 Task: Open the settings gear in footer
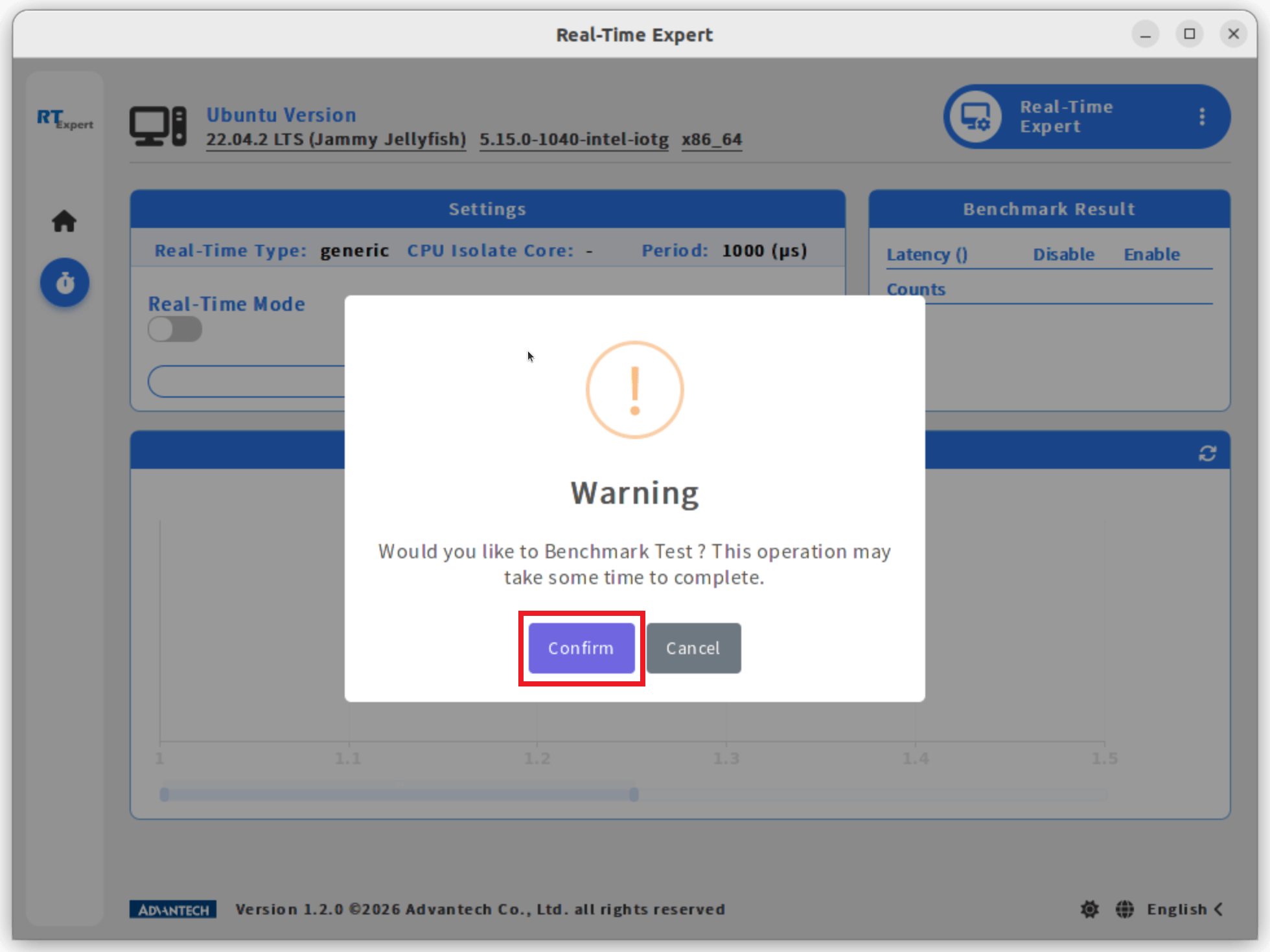coord(1090,909)
